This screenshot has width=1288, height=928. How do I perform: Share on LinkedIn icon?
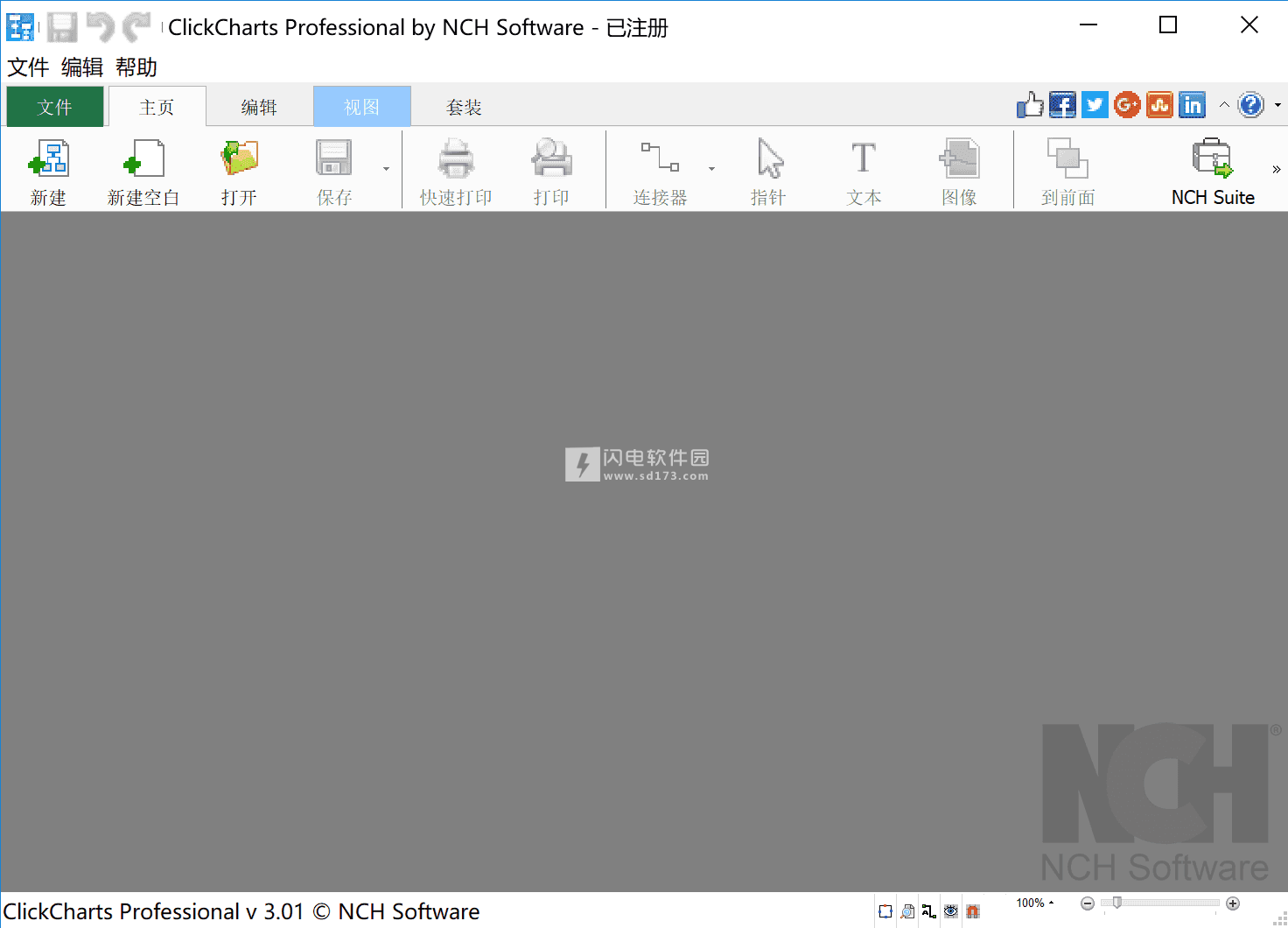[x=1192, y=106]
